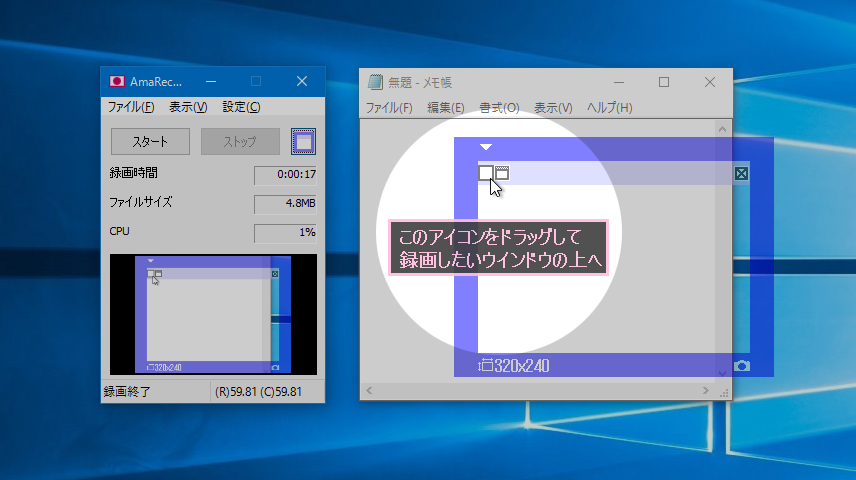Click Notepad vertical scrollbar up arrow
This screenshot has width=856, height=480.
point(722,129)
